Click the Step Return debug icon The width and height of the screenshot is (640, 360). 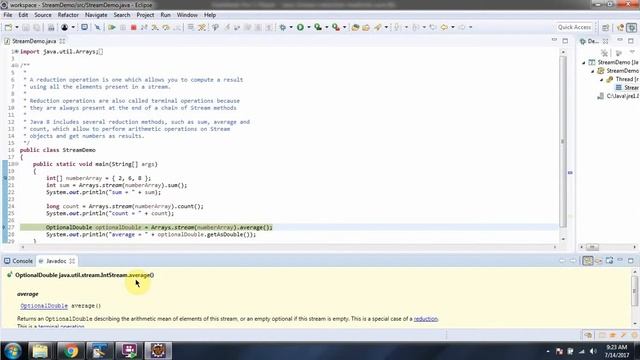[x=177, y=27]
